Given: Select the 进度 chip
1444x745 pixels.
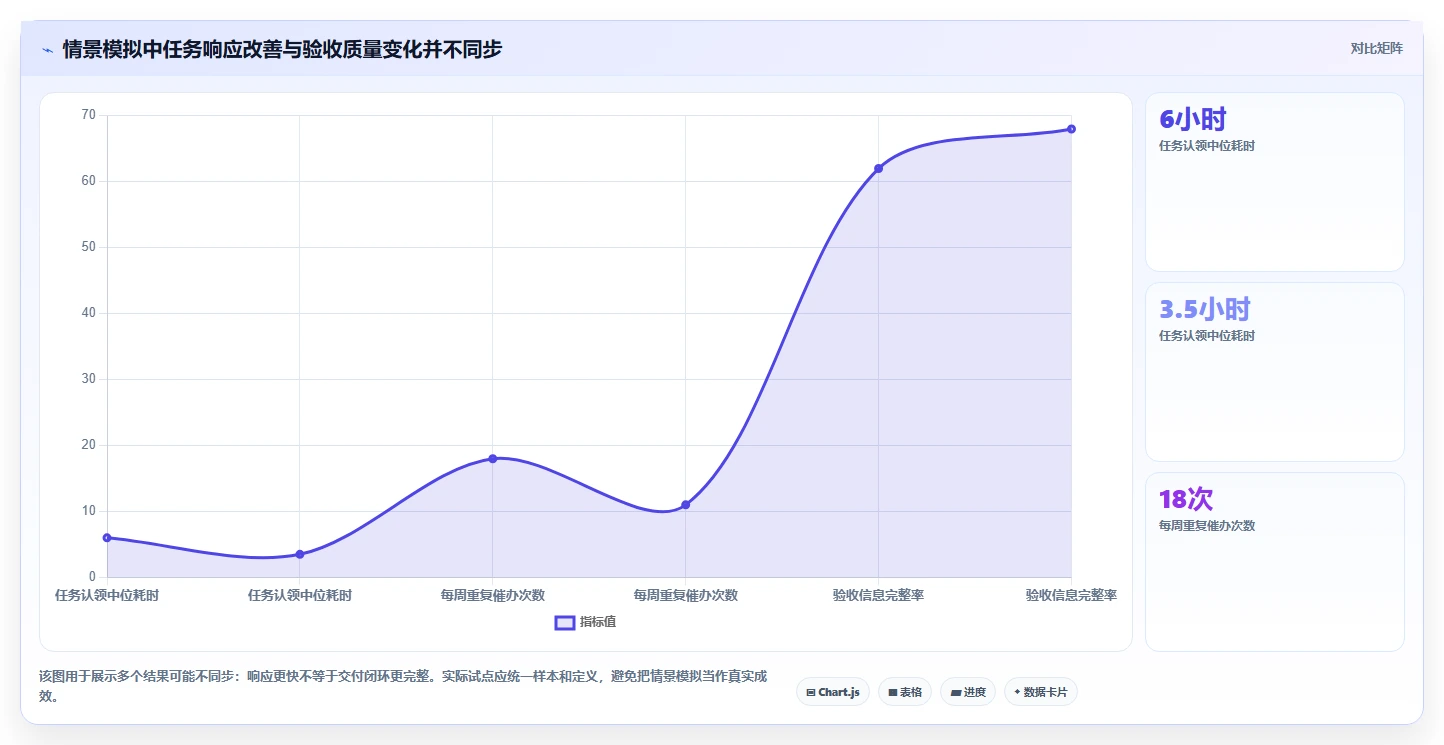Looking at the screenshot, I should tap(968, 692).
